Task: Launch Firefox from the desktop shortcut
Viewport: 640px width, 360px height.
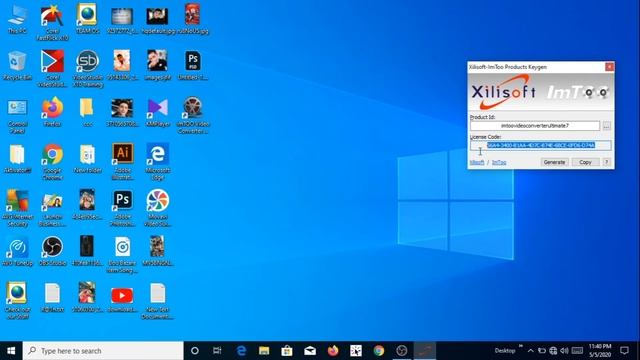Action: click(52, 112)
